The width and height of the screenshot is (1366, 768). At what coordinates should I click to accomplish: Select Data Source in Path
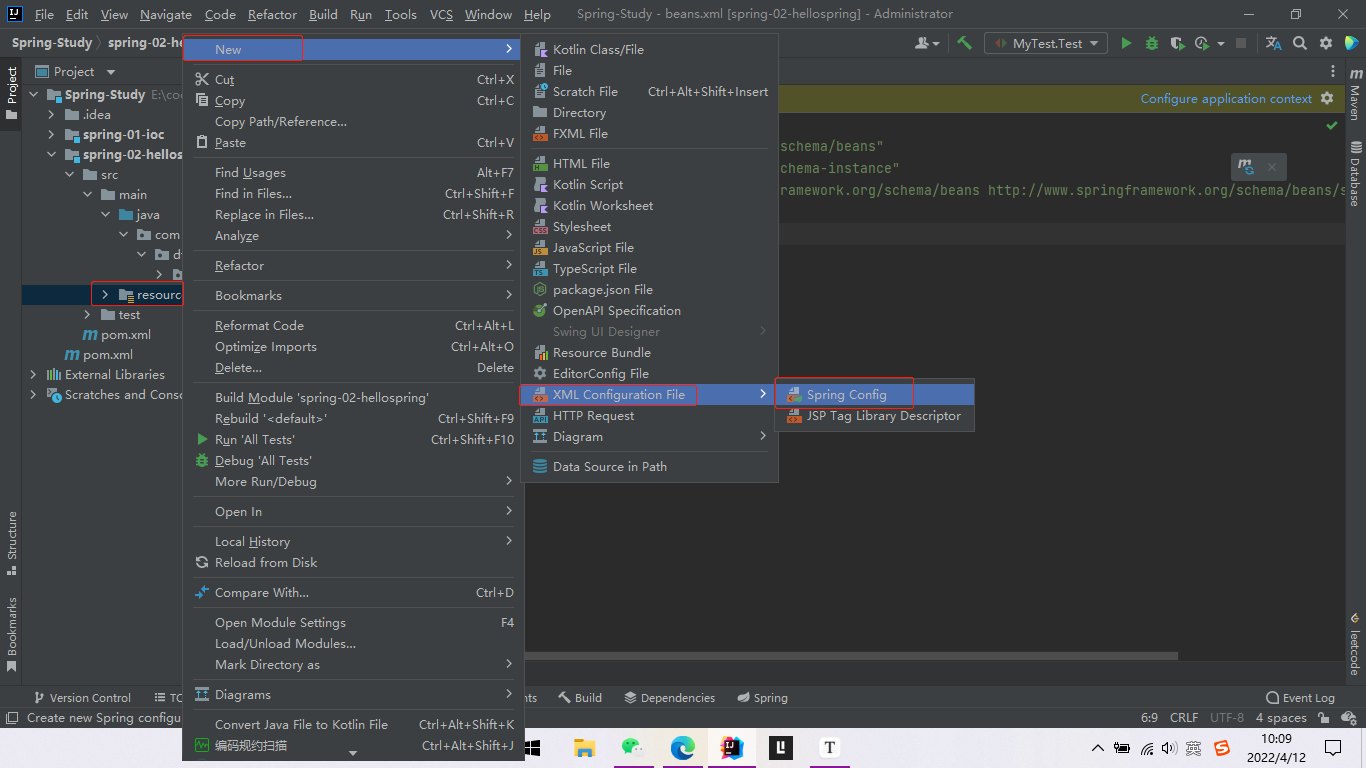coord(649,467)
